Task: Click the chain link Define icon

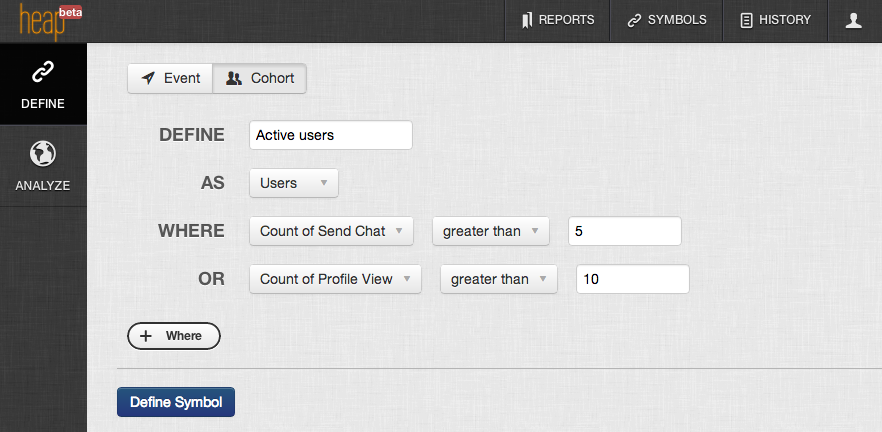Action: point(42,72)
